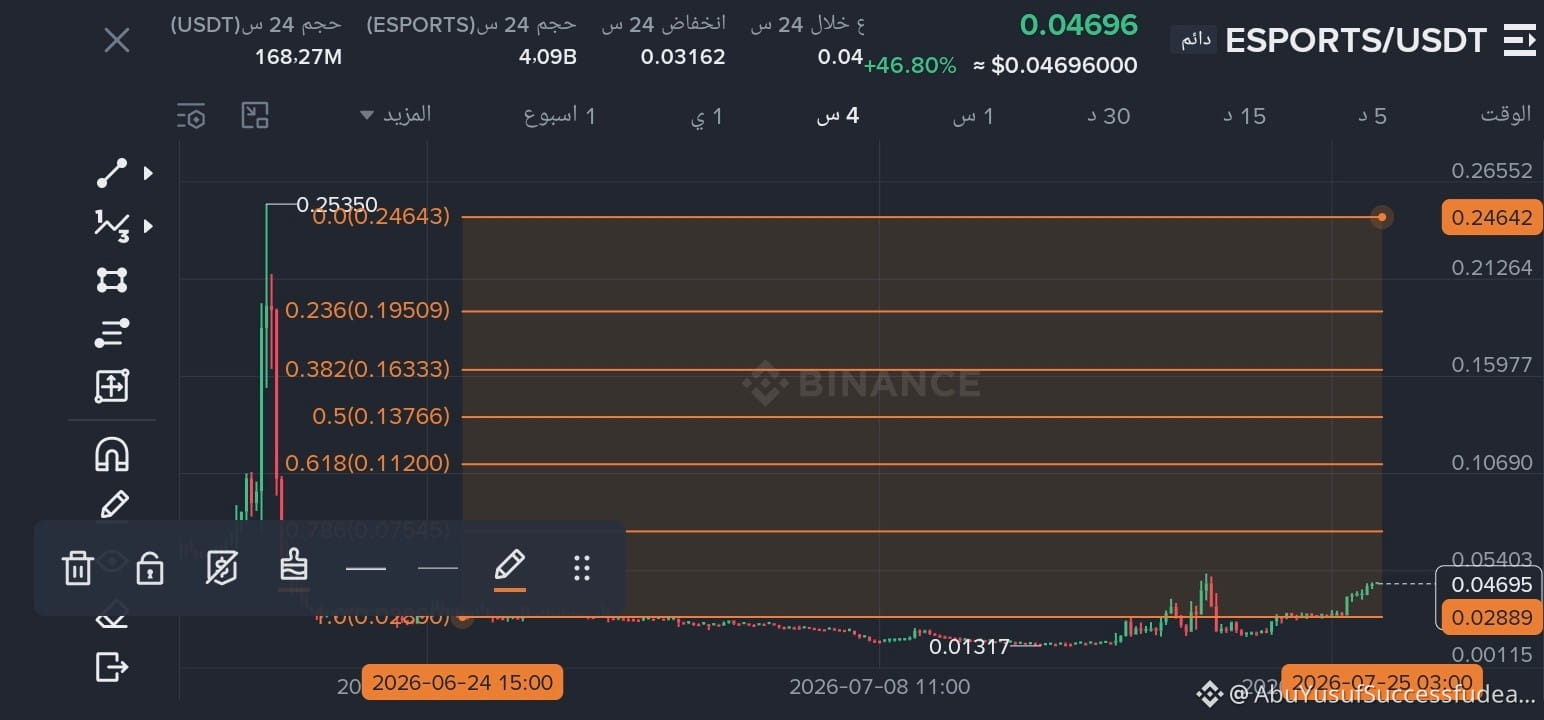Screen dimensions: 1544x720
Task: Expand the line tools submenu arrow
Action: pyautogui.click(x=148, y=173)
